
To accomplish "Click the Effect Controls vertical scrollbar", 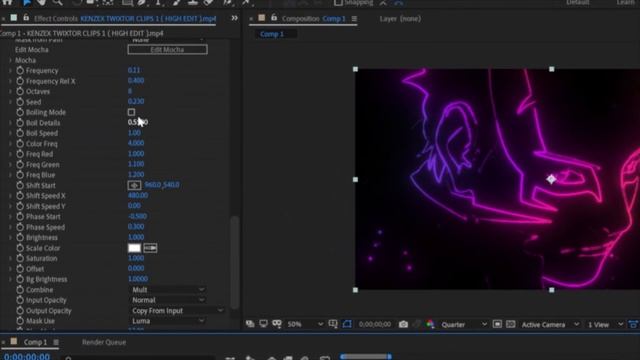I will coord(234,262).
